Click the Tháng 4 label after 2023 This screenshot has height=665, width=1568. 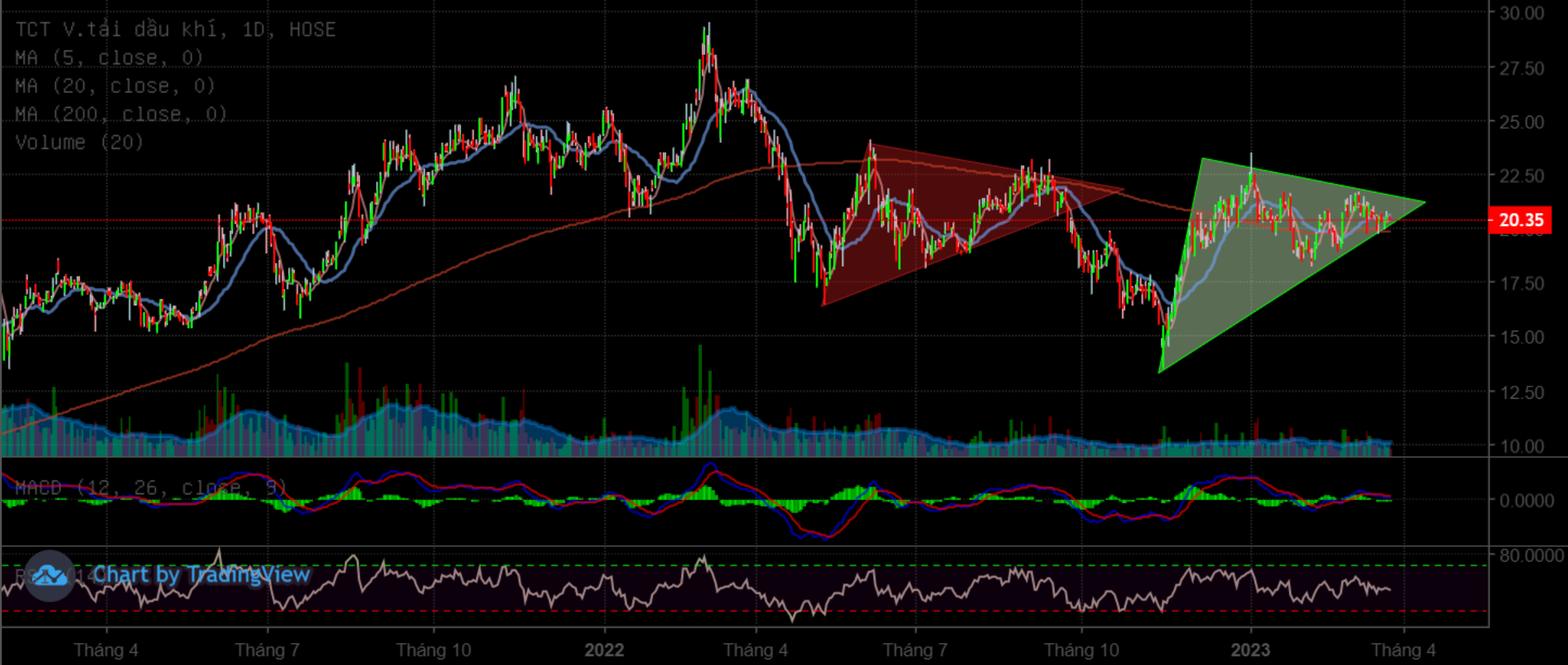1403,650
